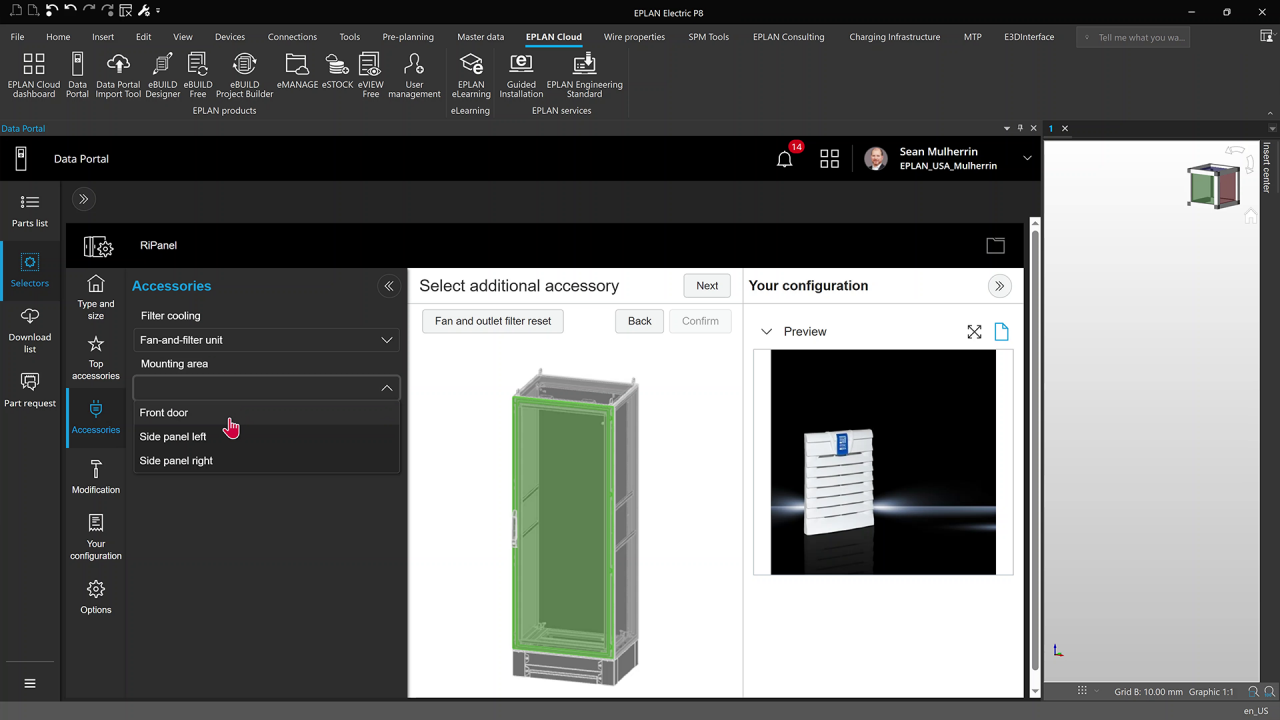Collapse the Accessories panel
This screenshot has width=1280, height=720.
click(x=389, y=286)
